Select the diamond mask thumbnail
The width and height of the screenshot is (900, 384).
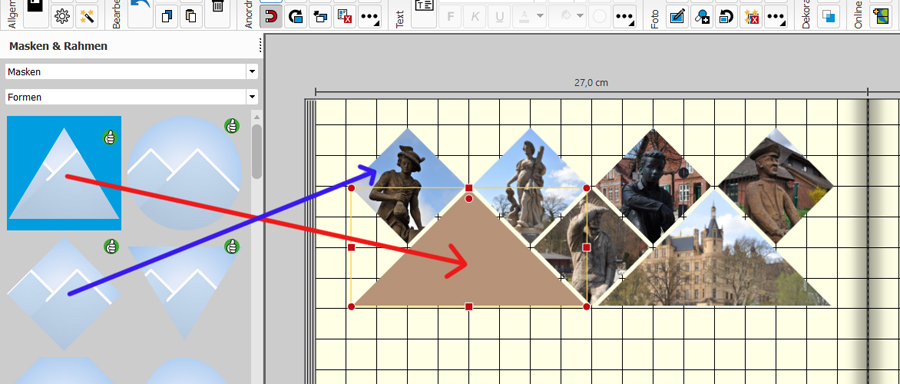pyautogui.click(x=64, y=294)
